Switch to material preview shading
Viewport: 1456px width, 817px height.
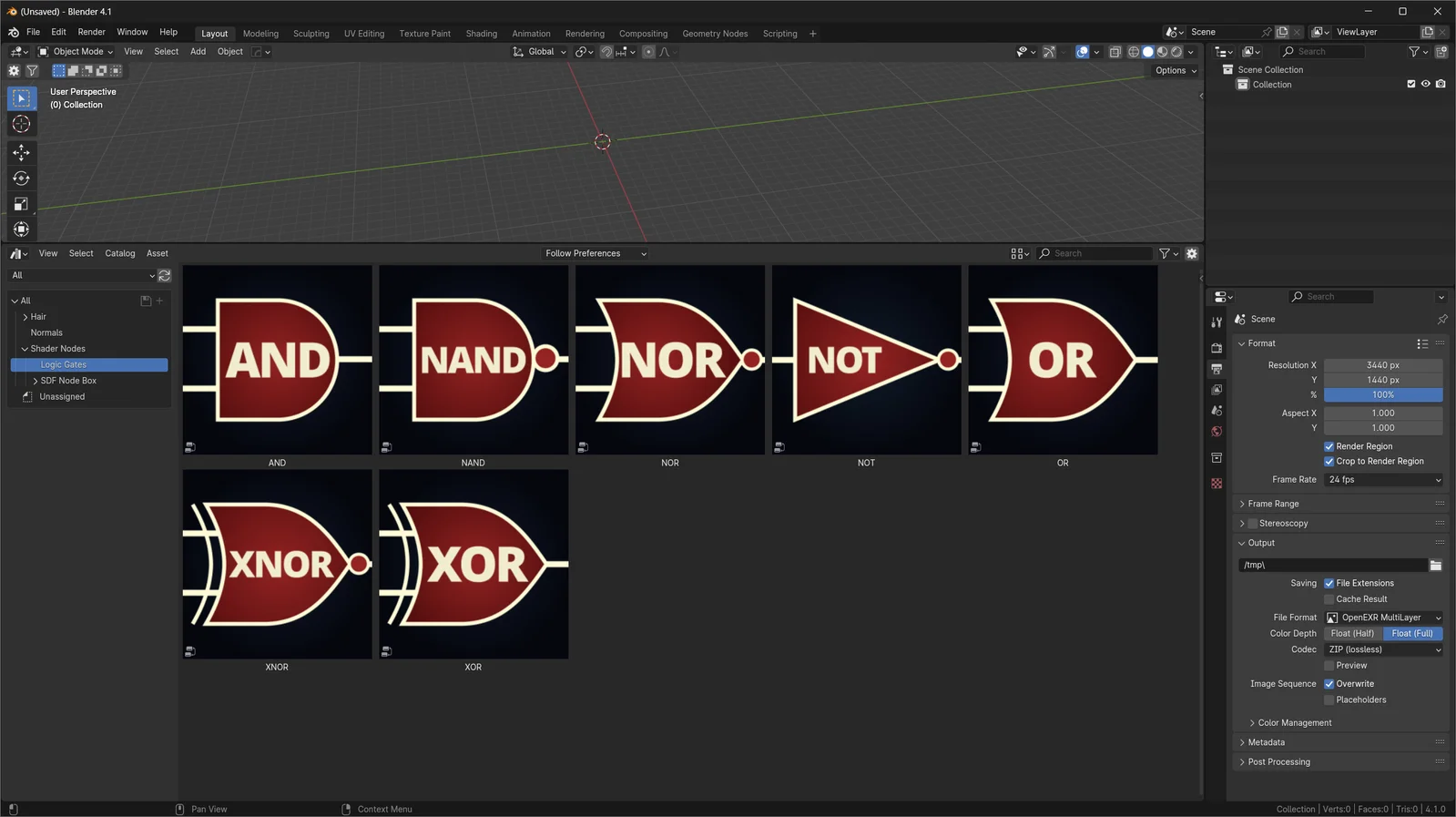[x=1162, y=52]
